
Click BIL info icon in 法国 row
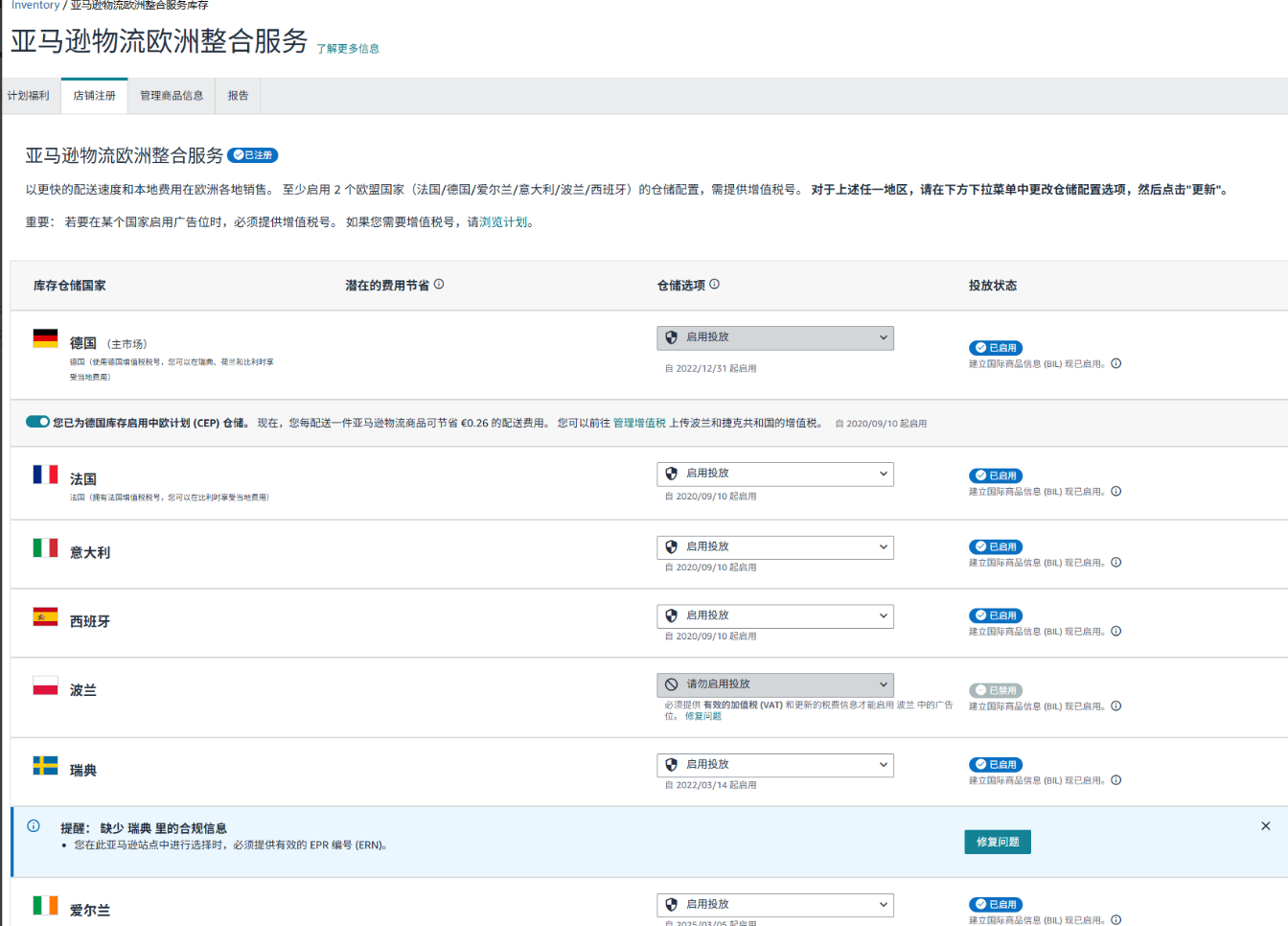click(x=1115, y=492)
